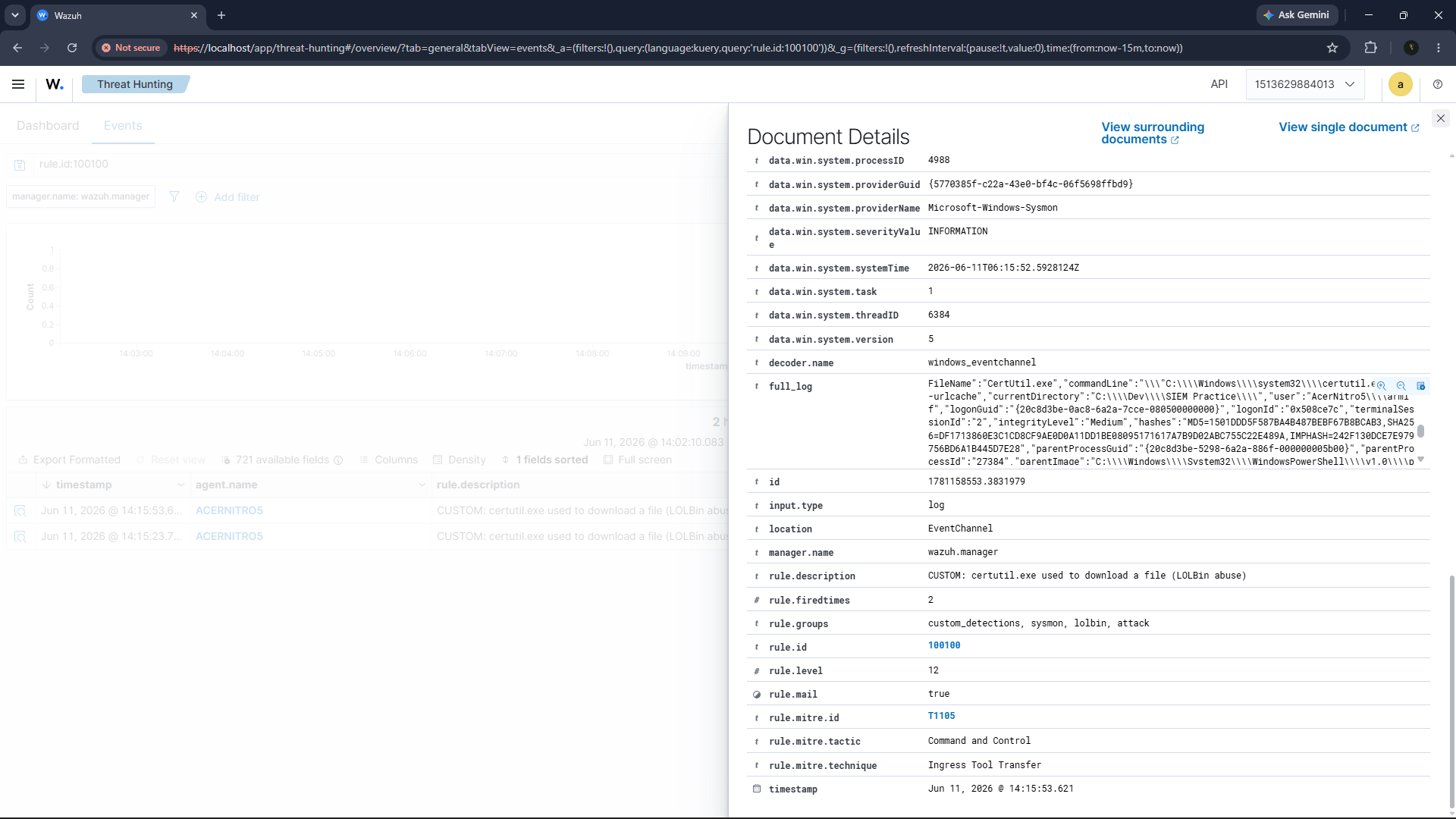Switch to the Dashboard tab
This screenshot has height=819, width=1456.
click(x=48, y=126)
